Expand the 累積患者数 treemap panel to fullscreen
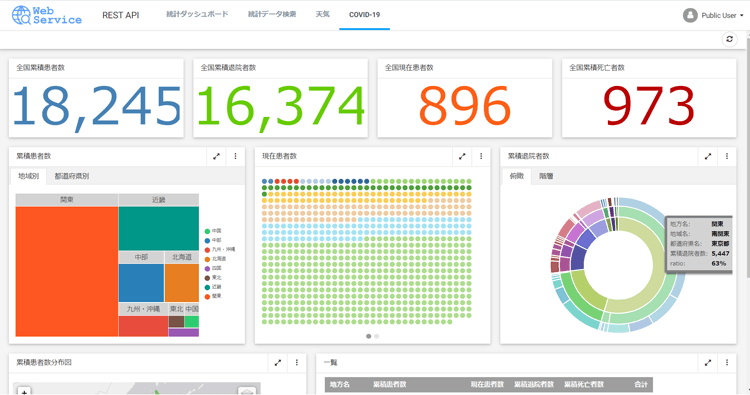 pyautogui.click(x=216, y=156)
